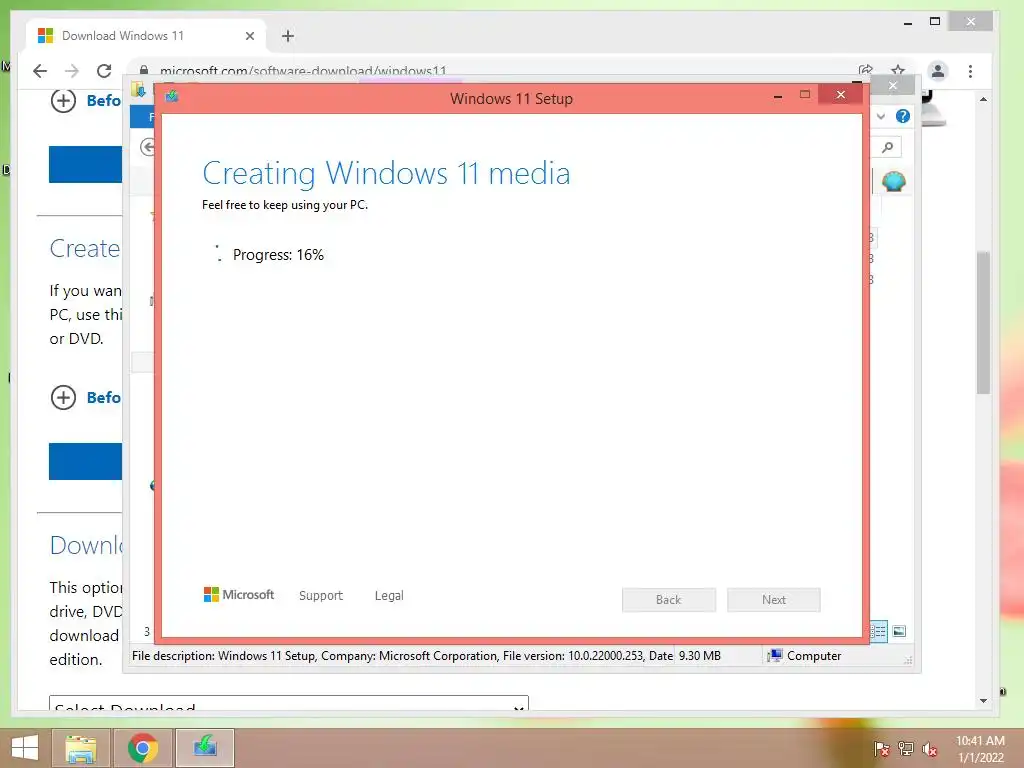1024x768 pixels.
Task: Open the Action Center flag tray icon
Action: point(881,748)
